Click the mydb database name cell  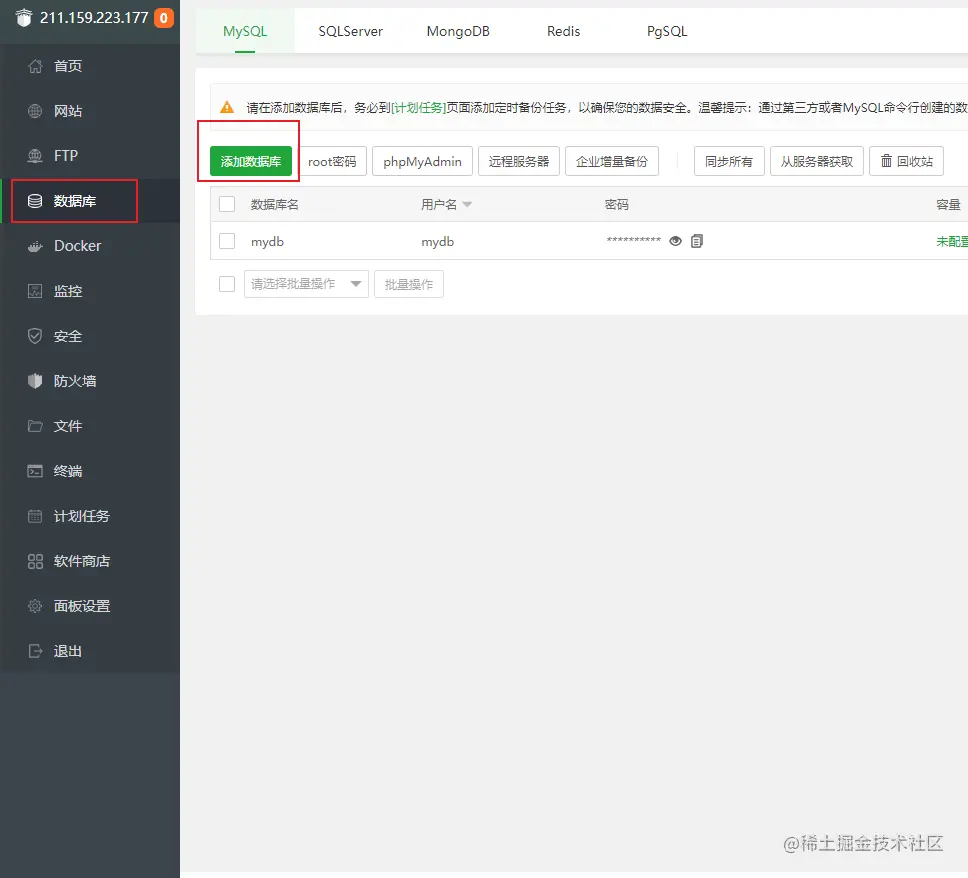tap(267, 241)
